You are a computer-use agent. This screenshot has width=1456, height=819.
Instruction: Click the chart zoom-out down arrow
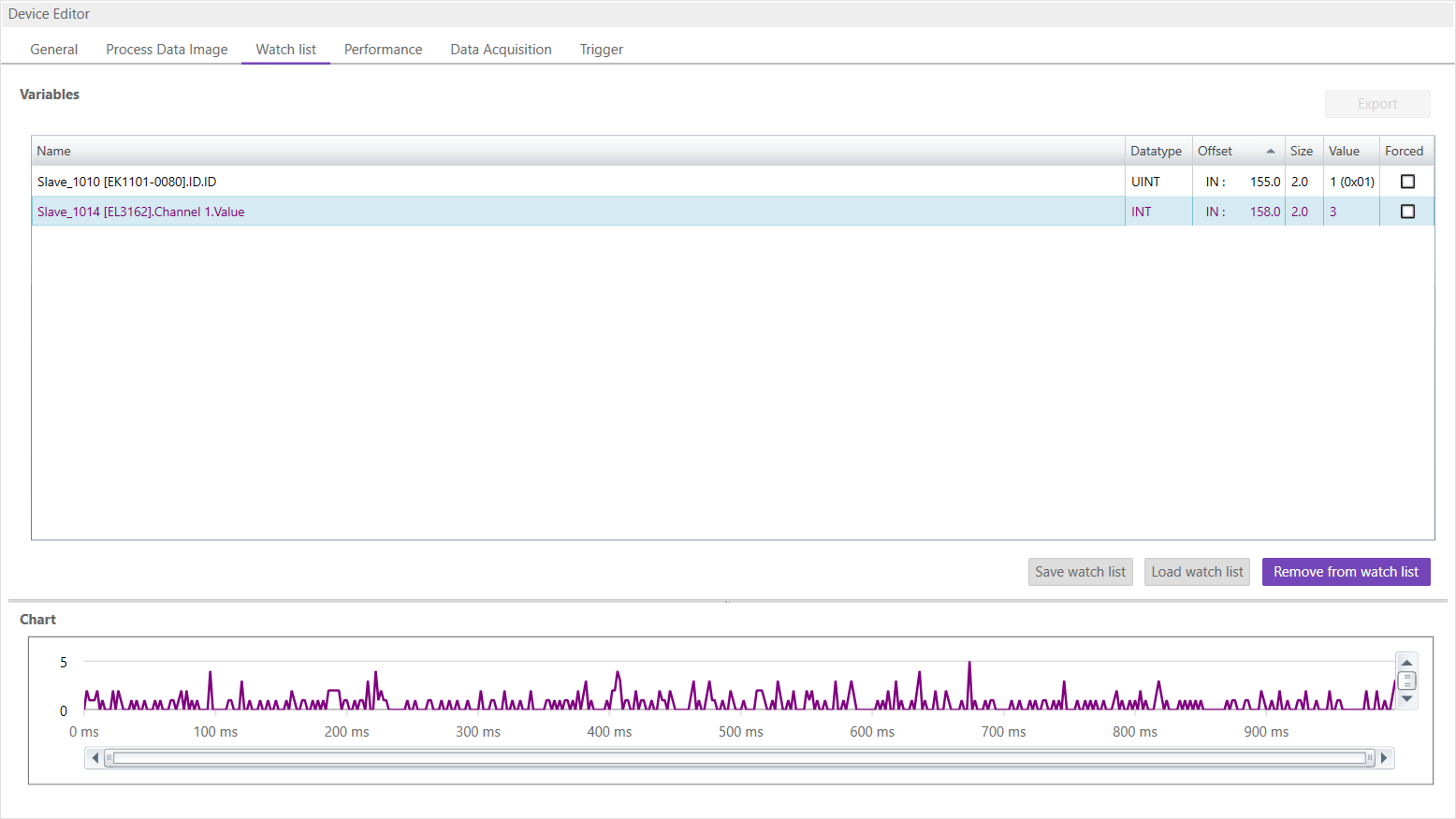pyautogui.click(x=1407, y=696)
